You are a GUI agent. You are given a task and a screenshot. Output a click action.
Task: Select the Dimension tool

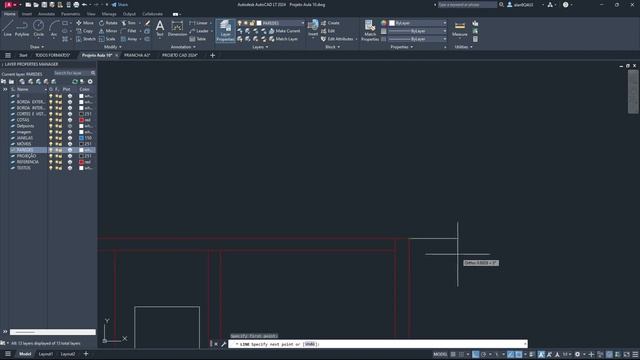tap(177, 29)
